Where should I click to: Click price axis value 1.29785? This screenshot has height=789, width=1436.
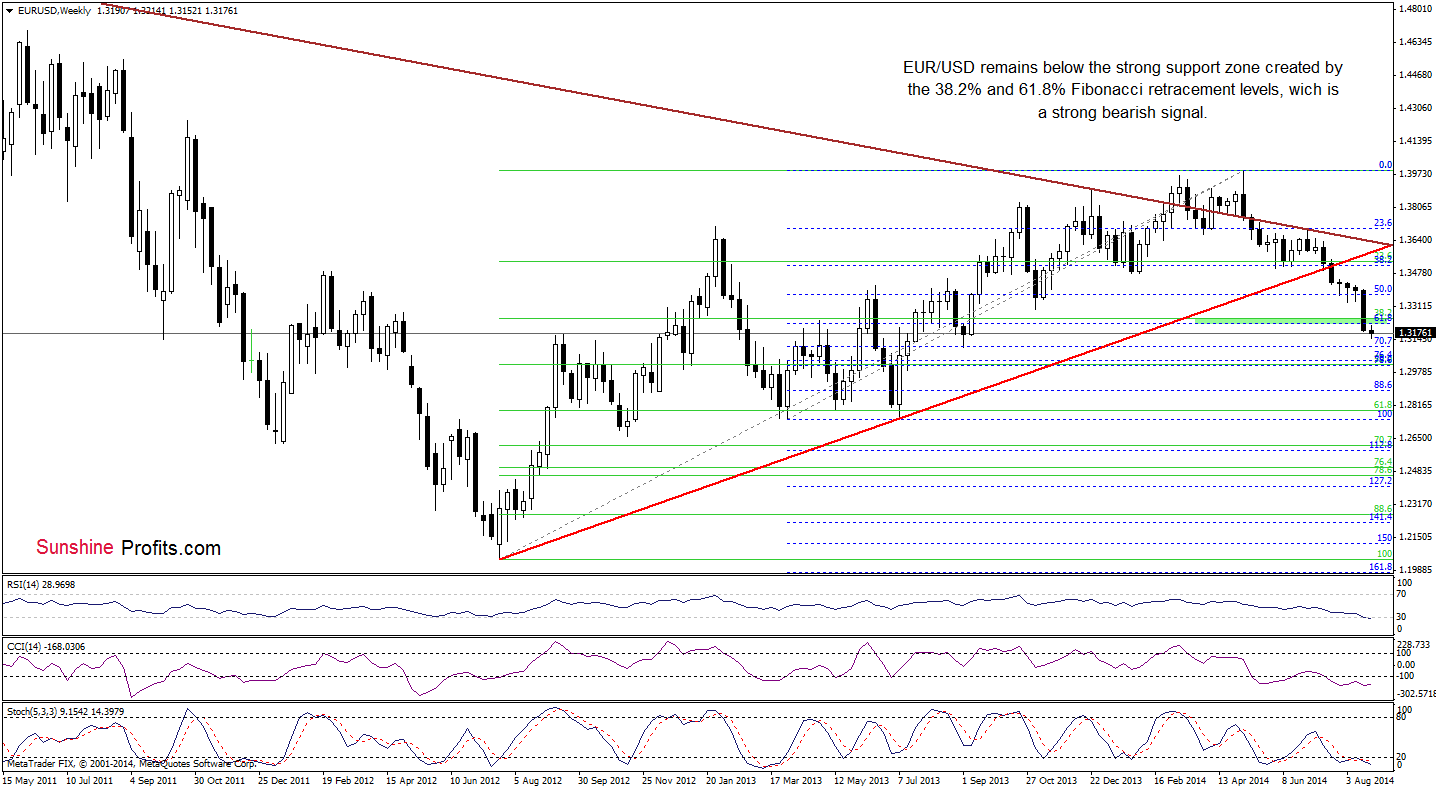[1416, 372]
